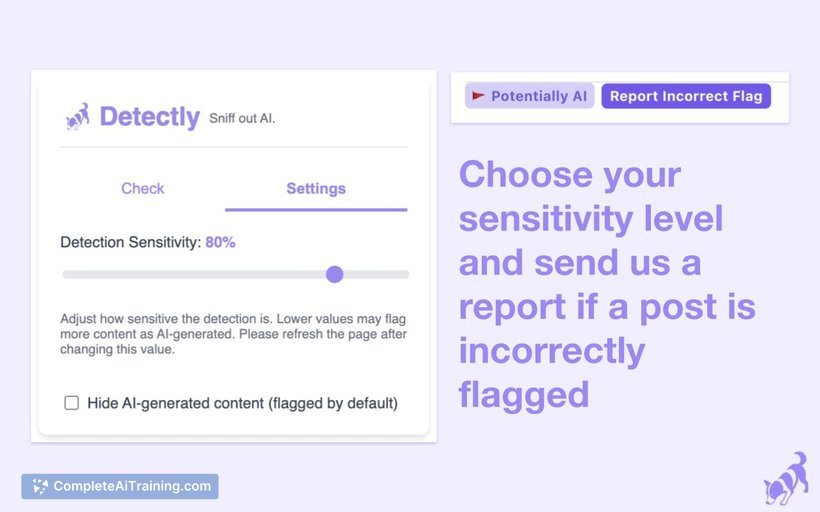
Task: Click the 'Hide AI-generated content' label text
Action: 242,403
